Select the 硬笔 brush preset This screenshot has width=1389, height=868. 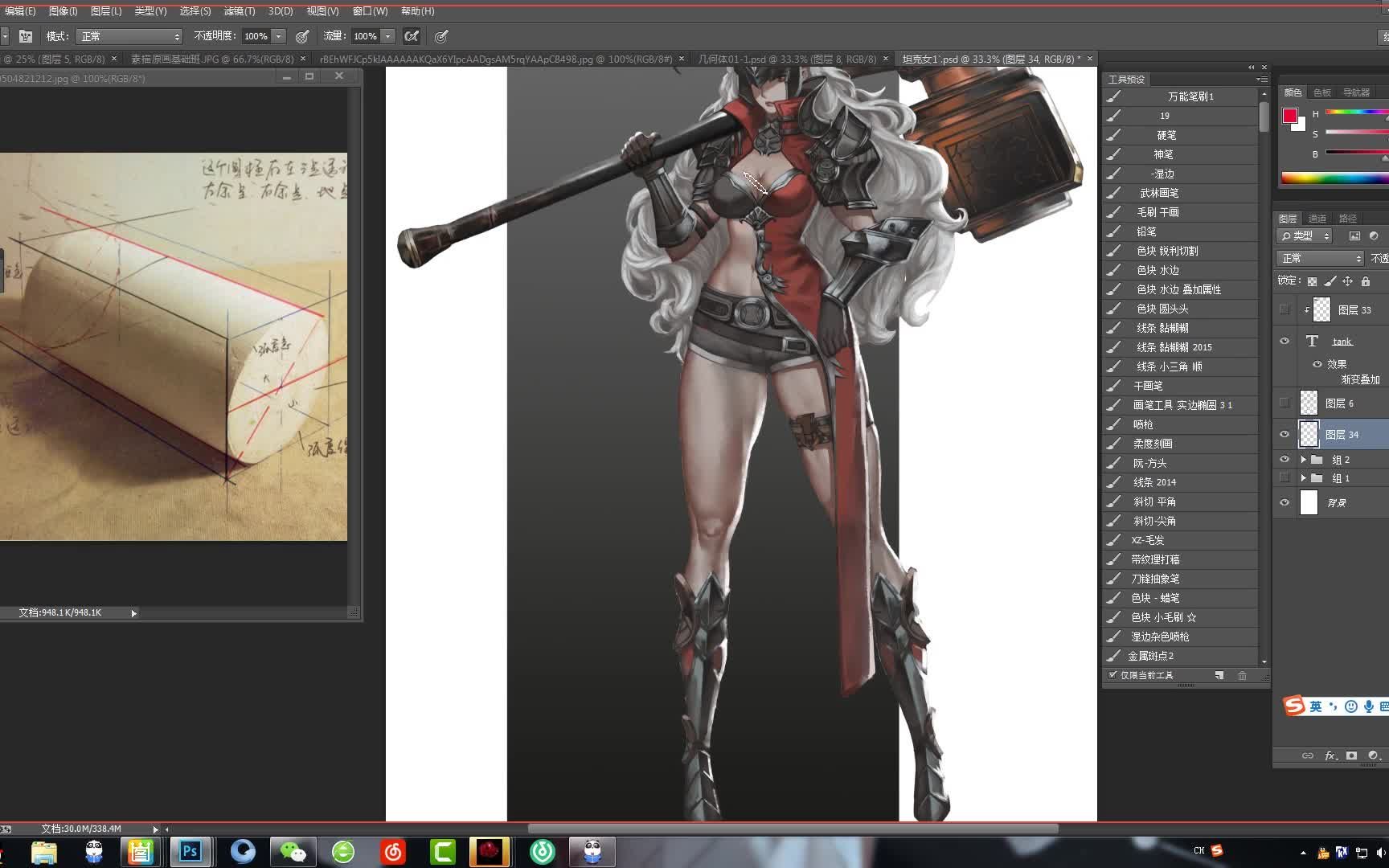point(1181,135)
